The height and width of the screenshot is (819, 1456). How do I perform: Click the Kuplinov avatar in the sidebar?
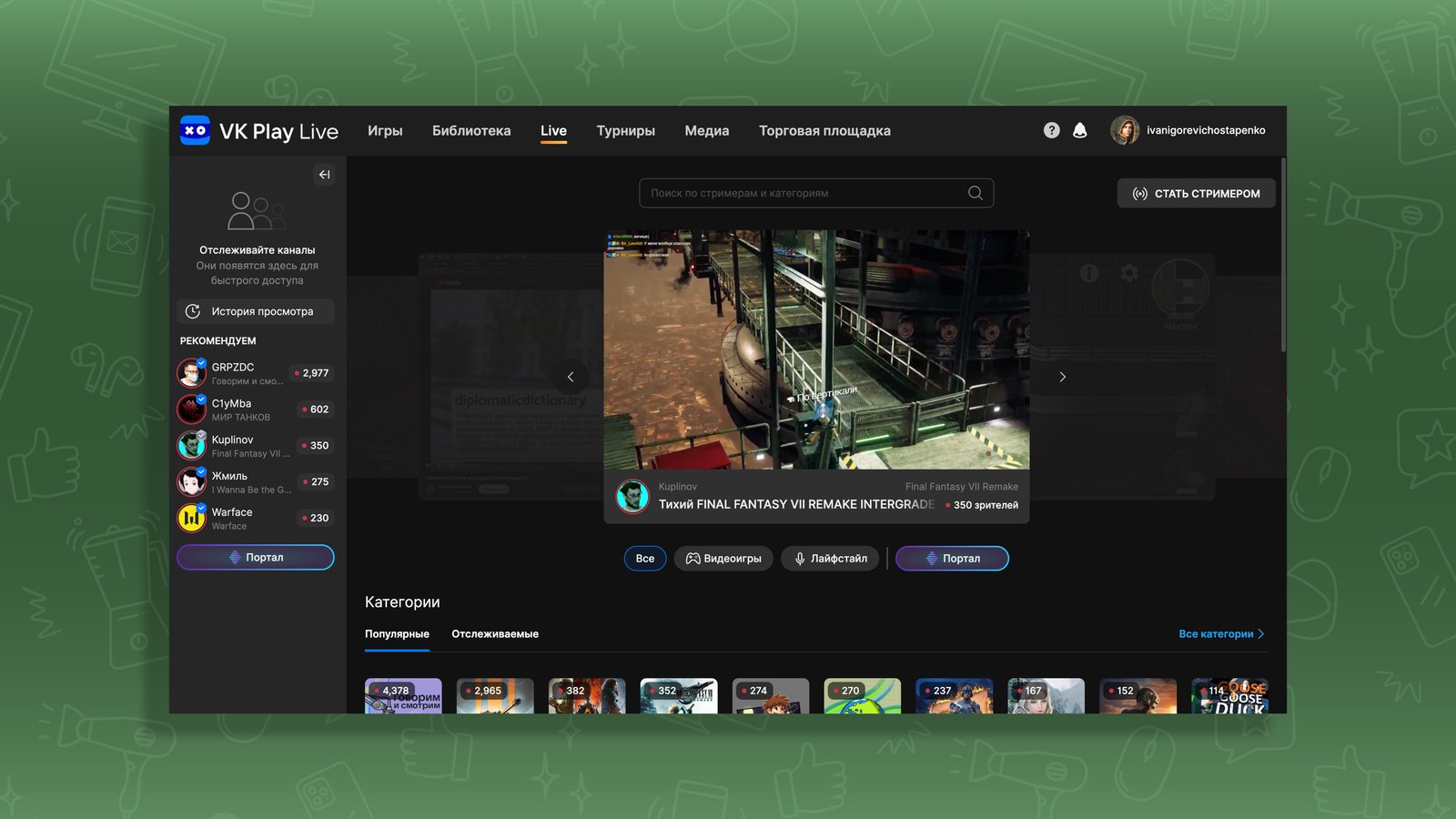point(191,446)
